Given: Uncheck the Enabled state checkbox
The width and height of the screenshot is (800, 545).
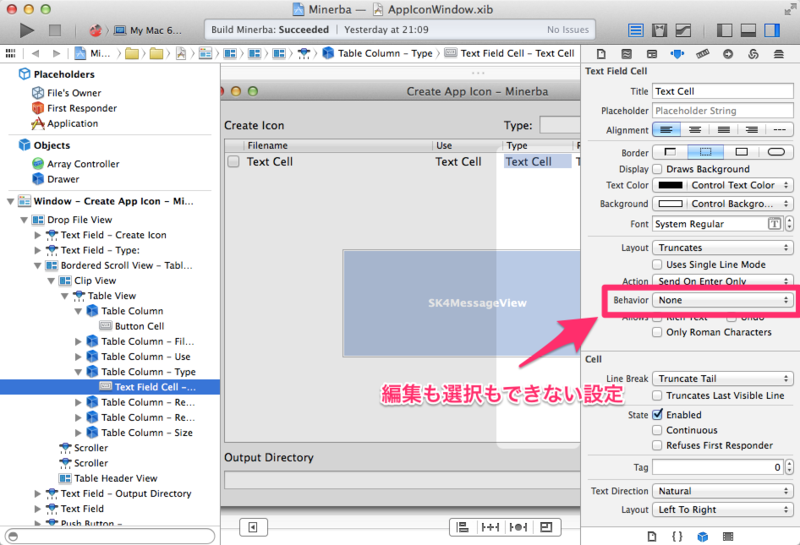Looking at the screenshot, I should pyautogui.click(x=658, y=414).
